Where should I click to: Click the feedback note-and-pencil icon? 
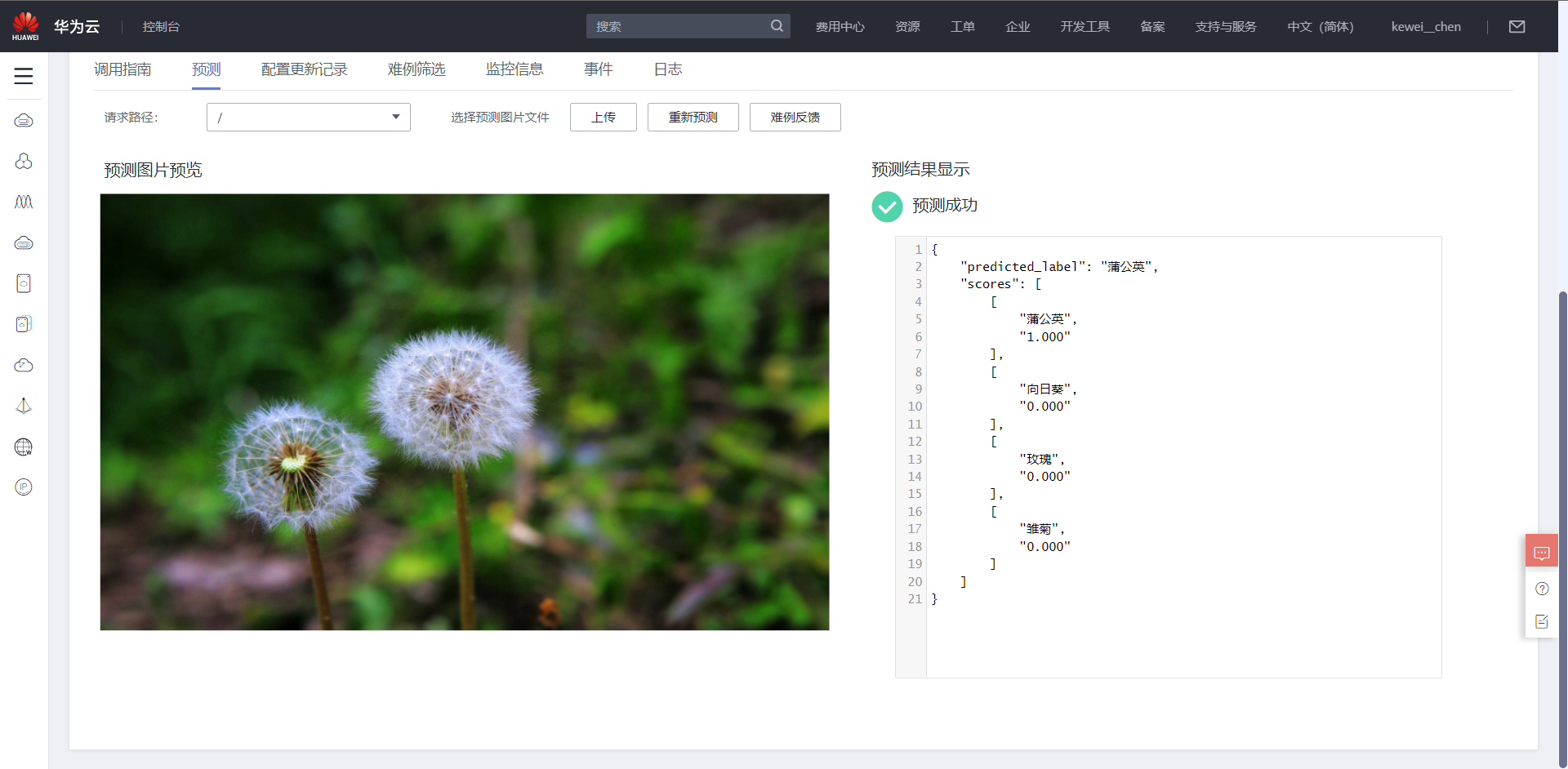click(1542, 622)
